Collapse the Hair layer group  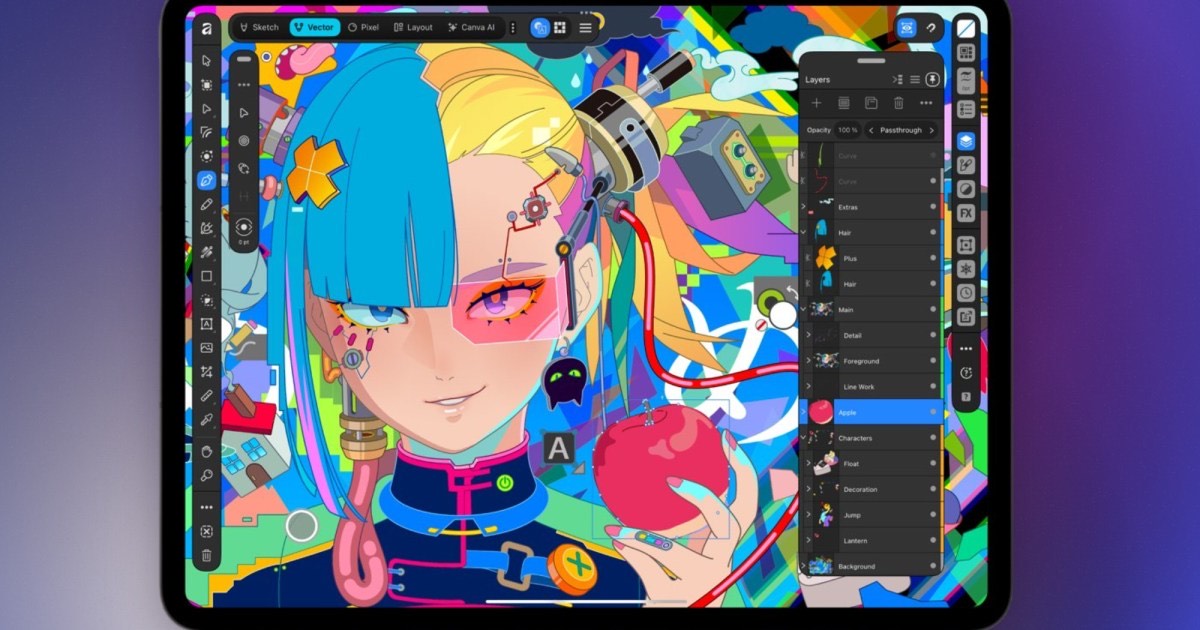coord(804,232)
